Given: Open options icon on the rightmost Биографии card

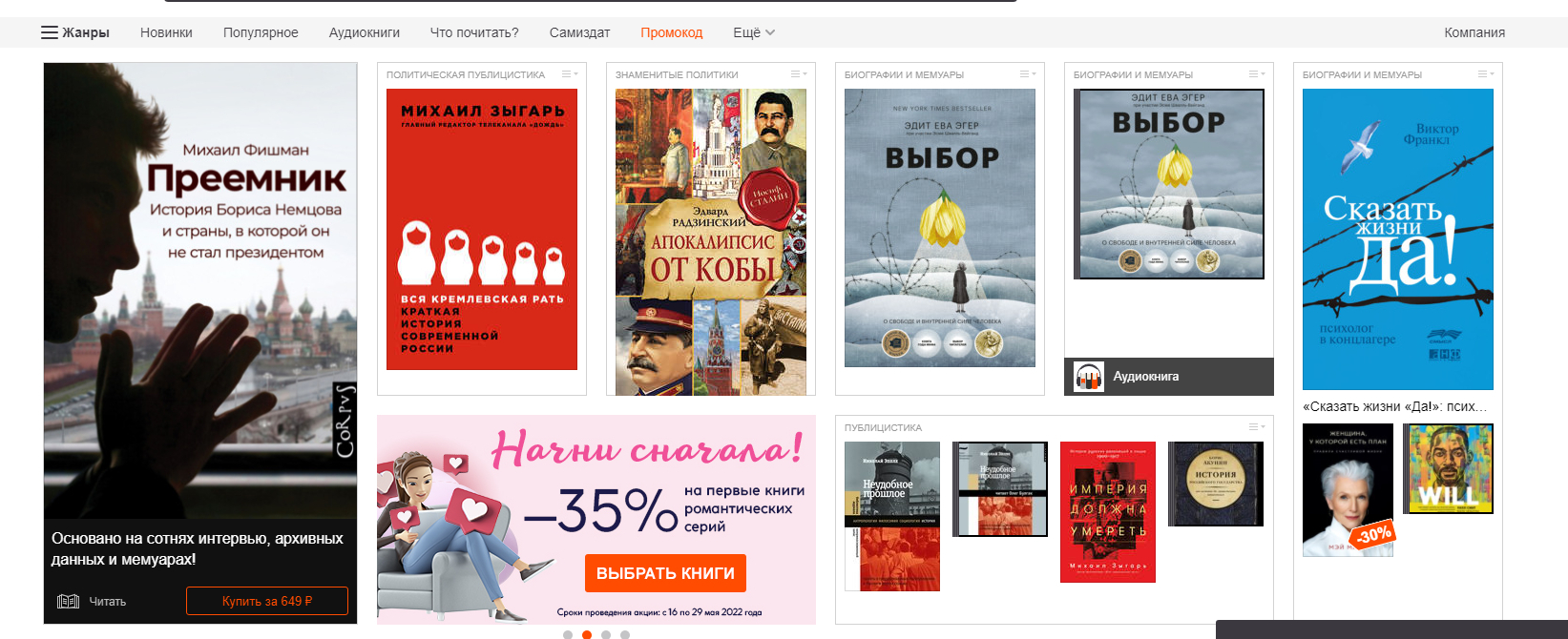Looking at the screenshot, I should 1486,74.
